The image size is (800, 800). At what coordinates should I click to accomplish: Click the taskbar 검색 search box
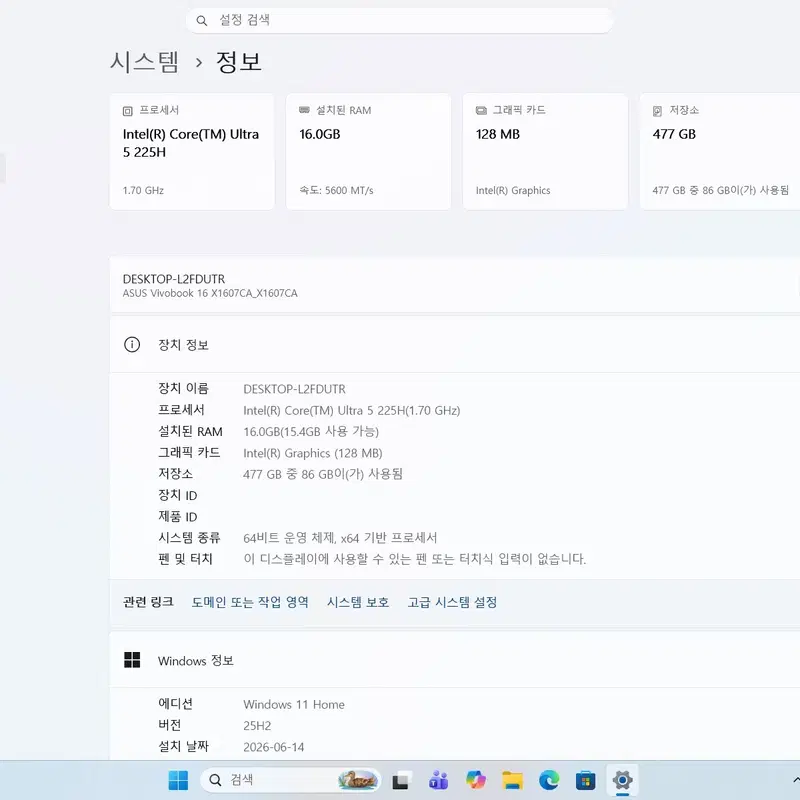point(290,780)
